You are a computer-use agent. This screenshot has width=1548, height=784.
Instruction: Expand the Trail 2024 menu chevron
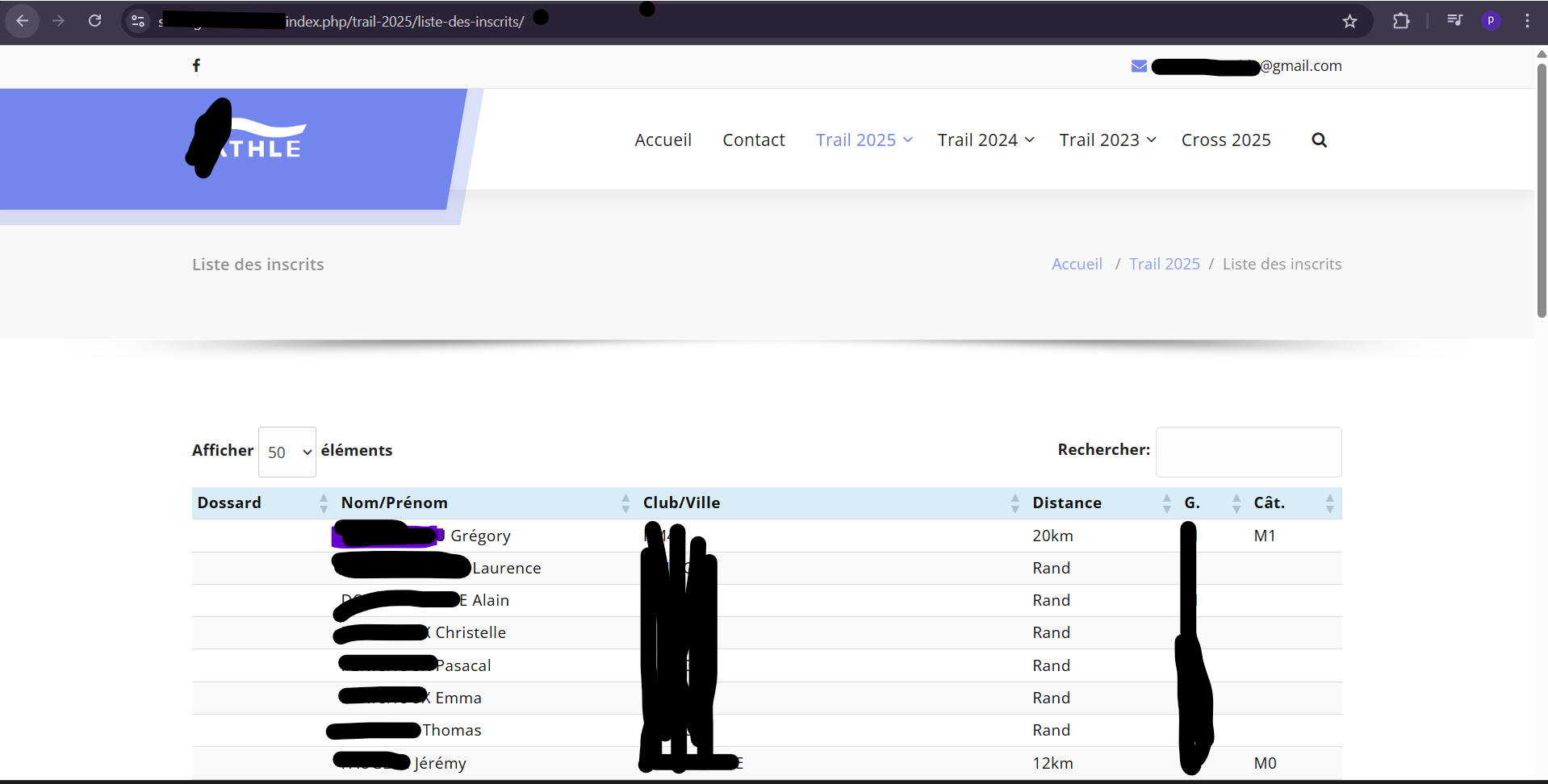[x=1030, y=140]
